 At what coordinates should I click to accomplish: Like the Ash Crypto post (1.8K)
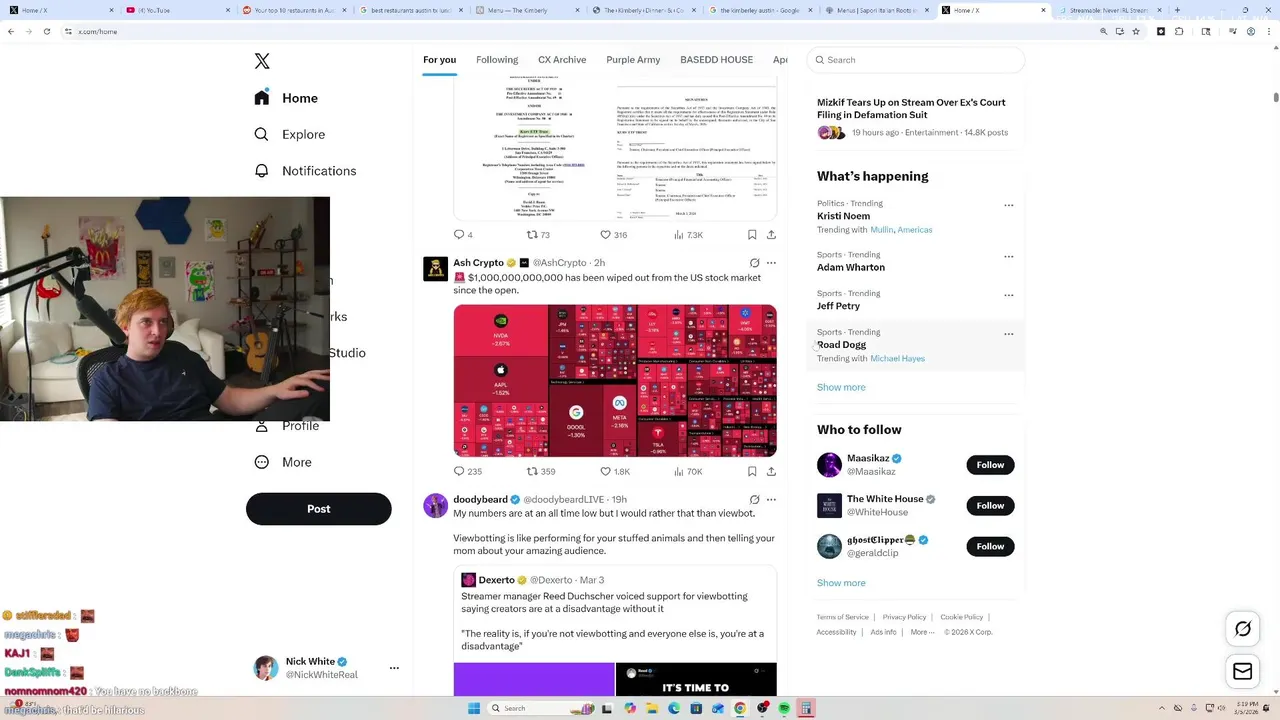(x=615, y=471)
